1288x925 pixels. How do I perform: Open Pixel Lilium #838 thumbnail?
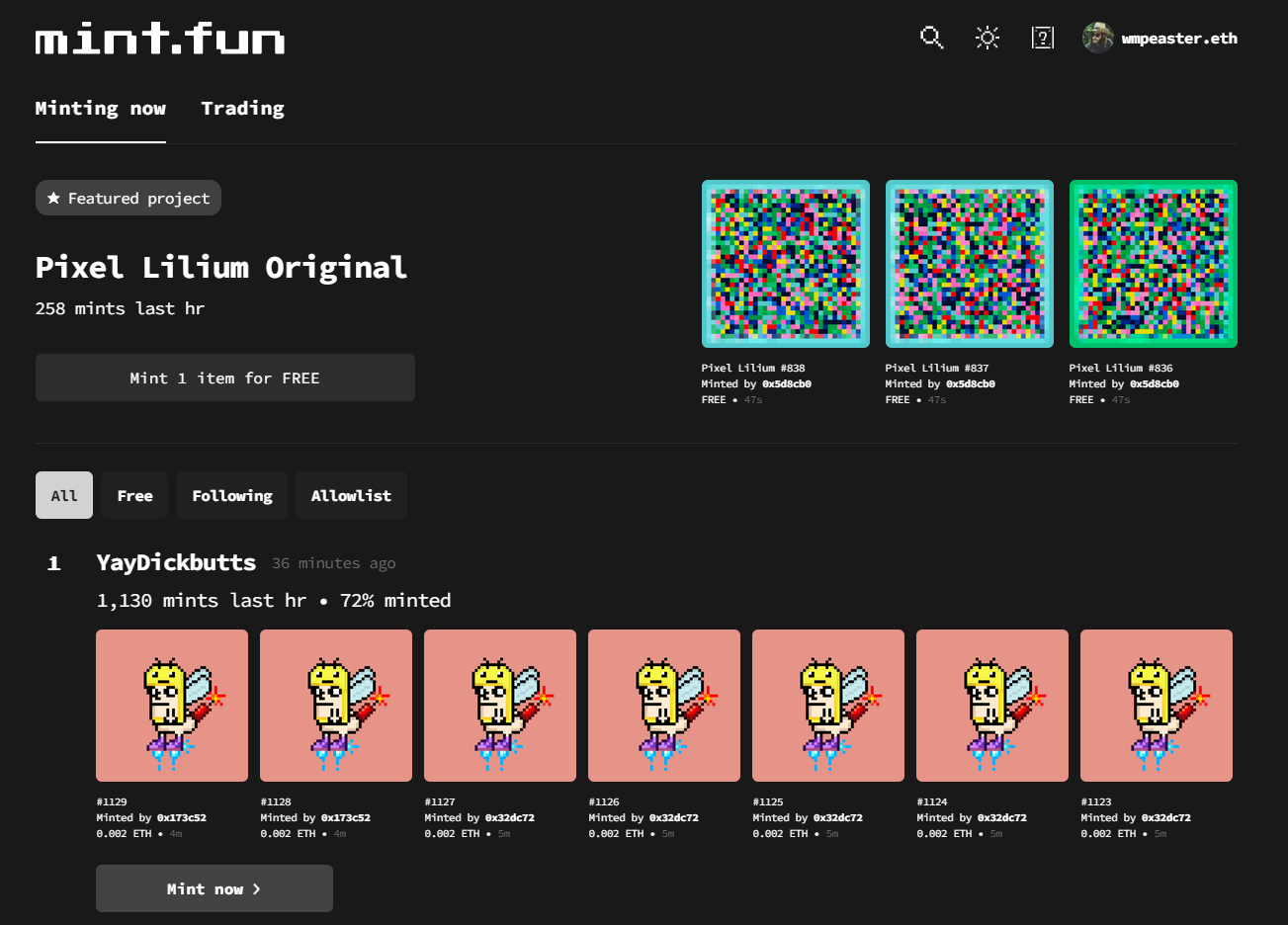tap(786, 264)
